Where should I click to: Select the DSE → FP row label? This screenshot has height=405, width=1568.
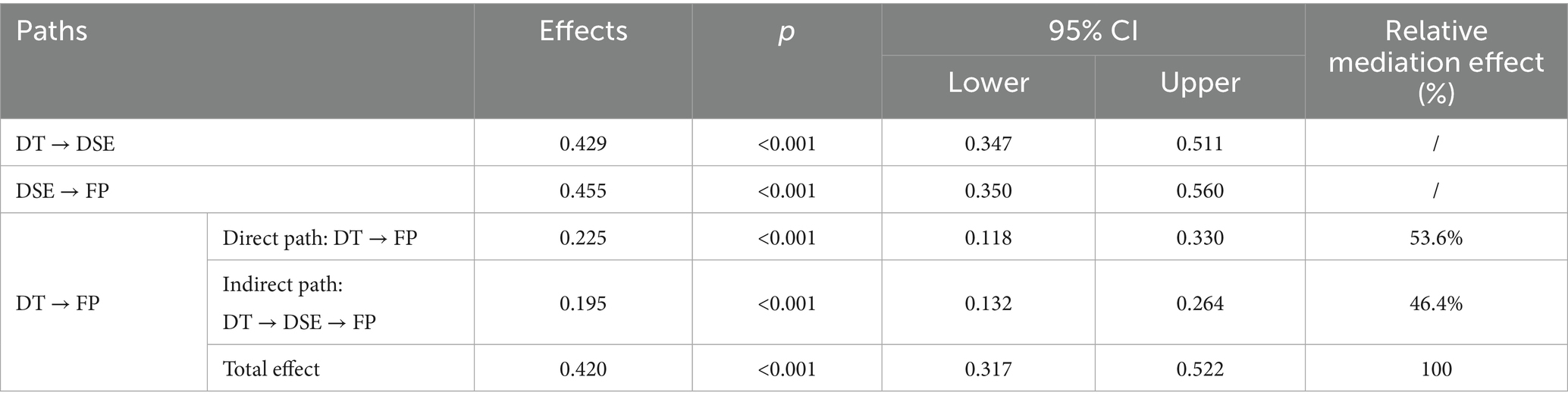tap(62, 190)
